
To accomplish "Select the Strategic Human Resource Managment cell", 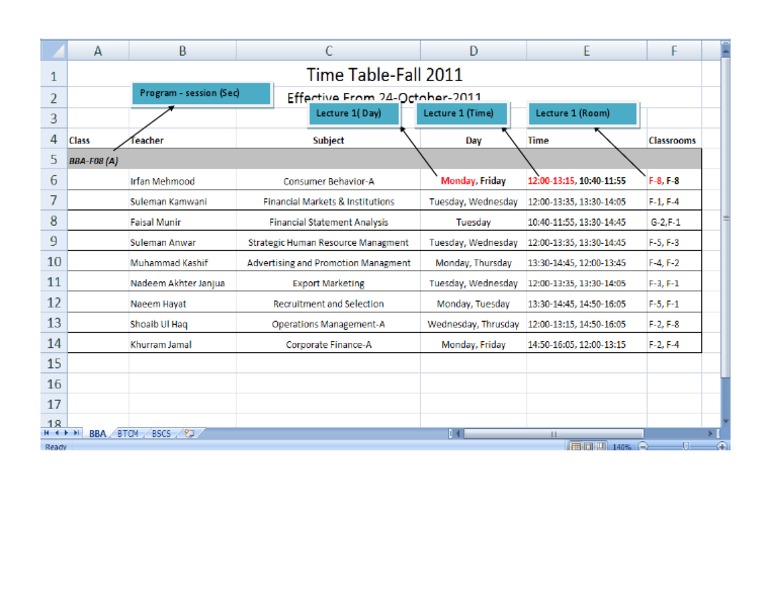I will click(328, 242).
